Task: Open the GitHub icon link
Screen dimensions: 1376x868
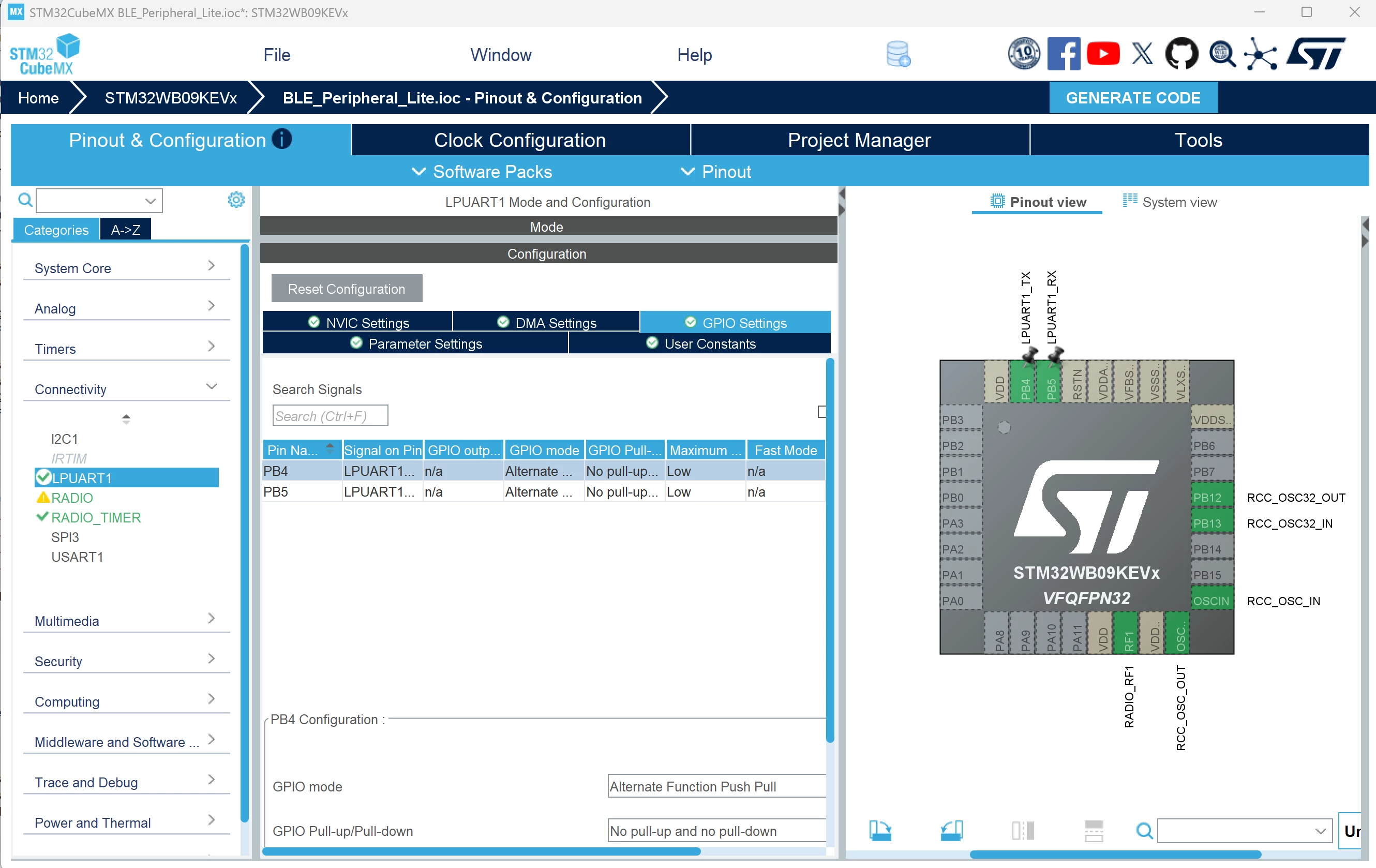Action: (1181, 54)
